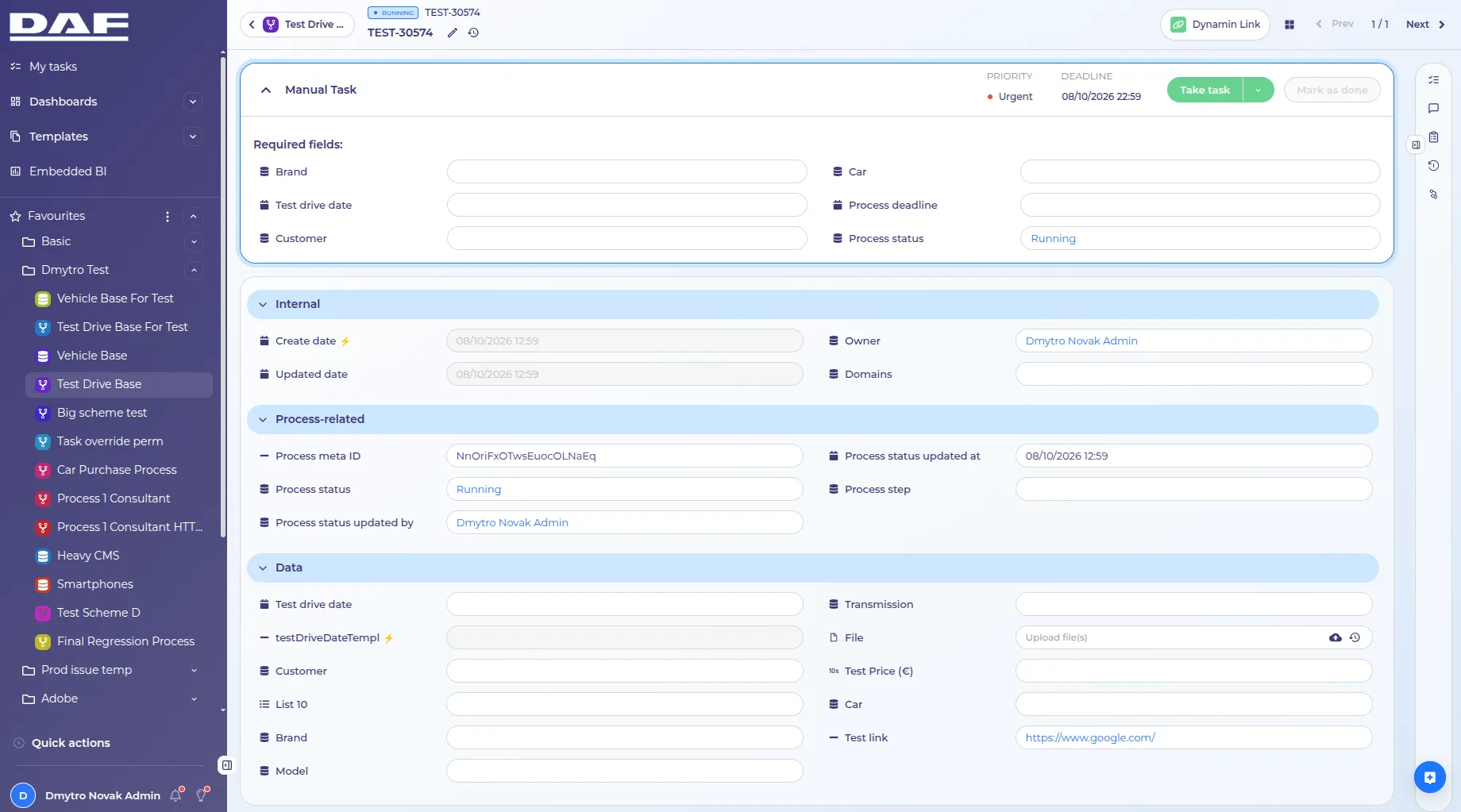Screen dimensions: 1461x812
Task: Click the Favourites three-dot options icon
Action: pyautogui.click(x=168, y=216)
